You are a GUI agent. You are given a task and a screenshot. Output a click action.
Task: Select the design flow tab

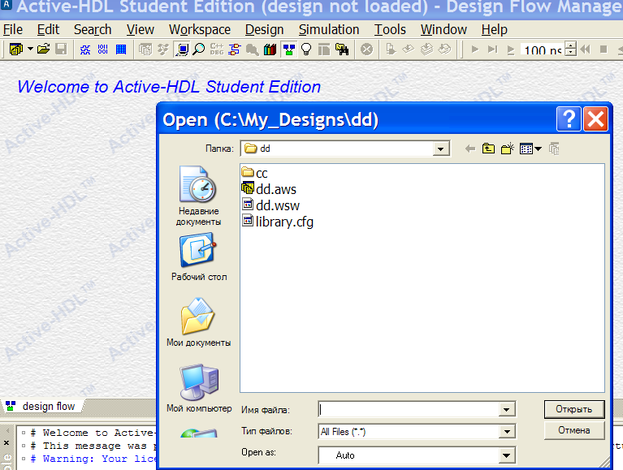pos(42,406)
